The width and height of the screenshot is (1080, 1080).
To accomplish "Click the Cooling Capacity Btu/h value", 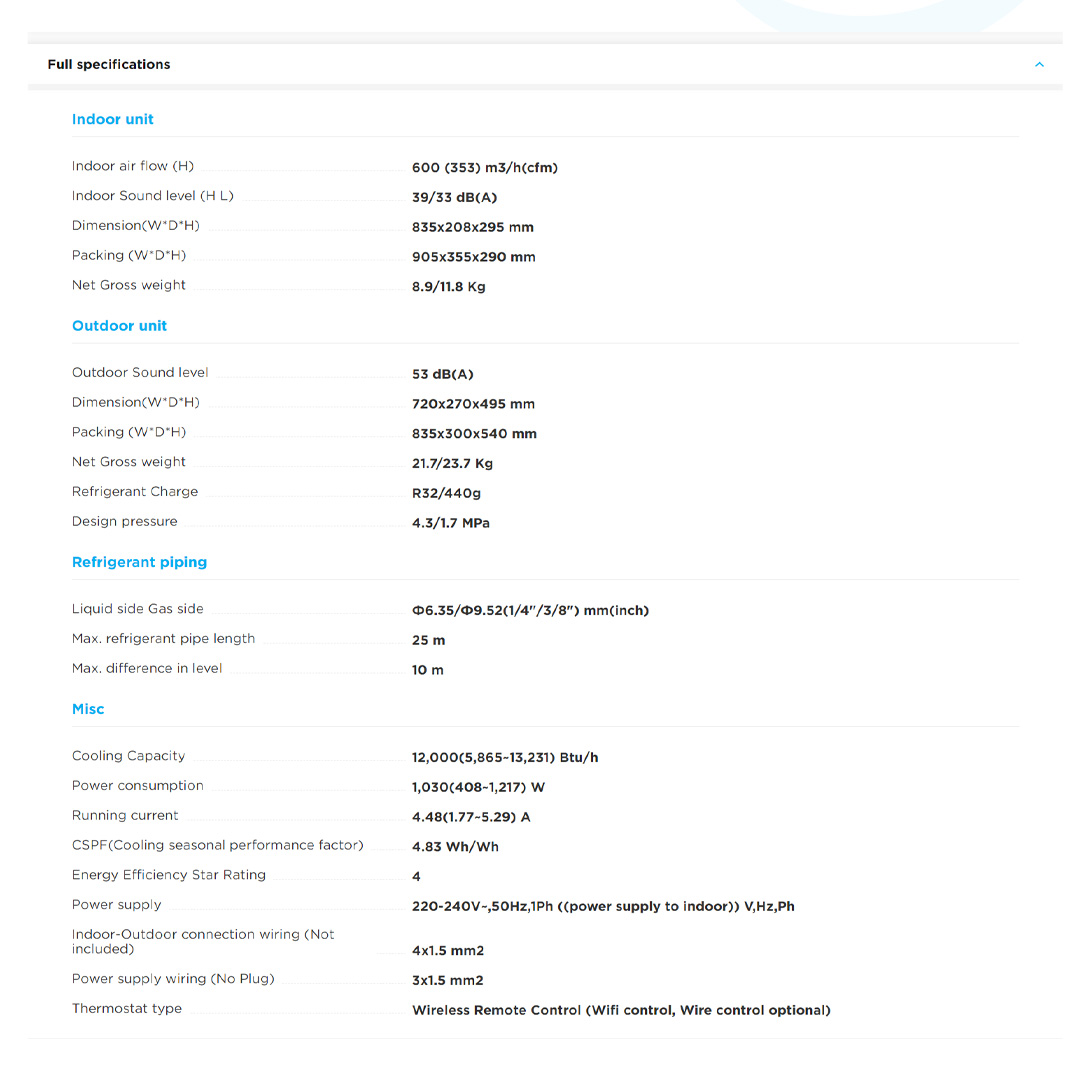I will 505,757.
